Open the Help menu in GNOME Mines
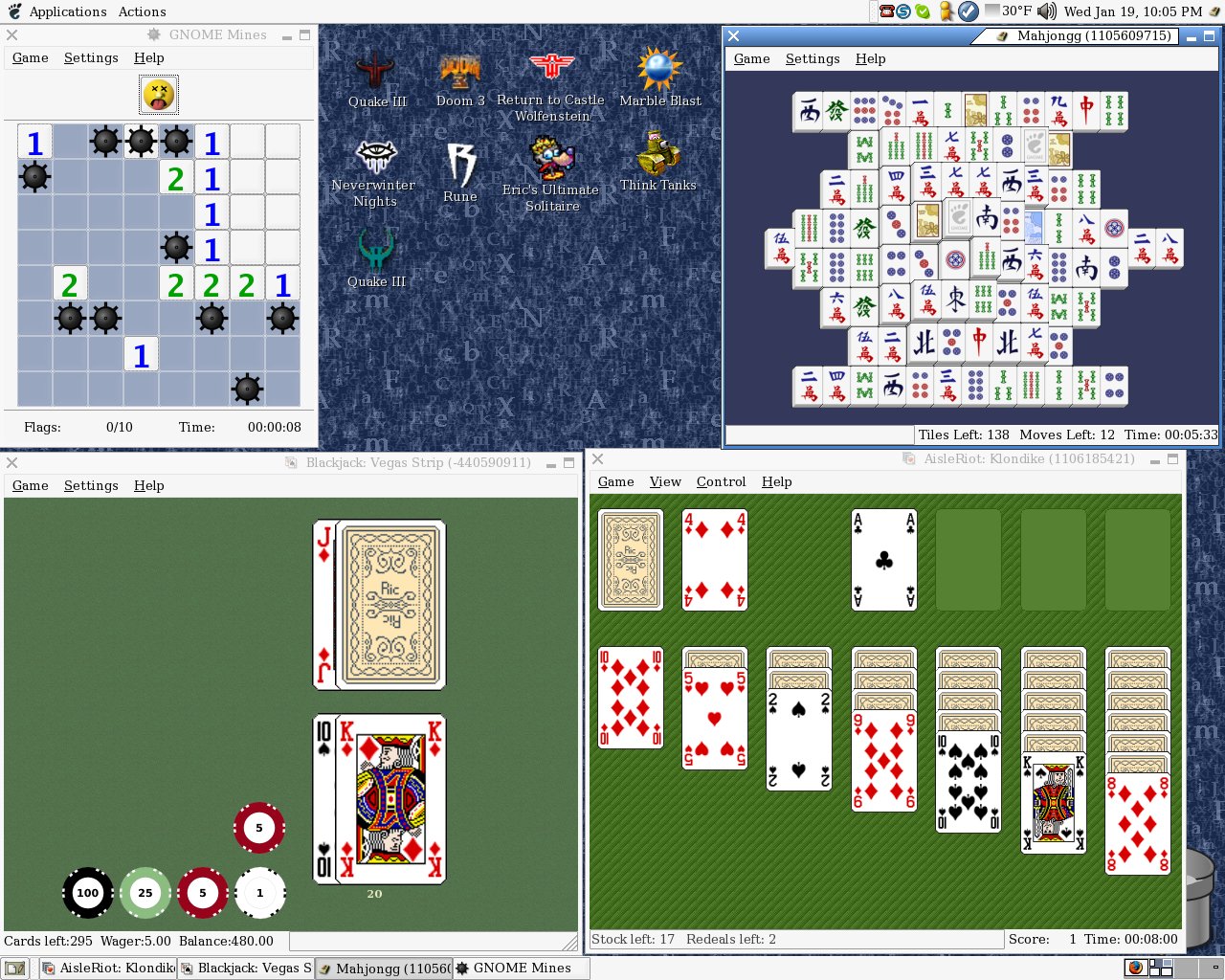Screen dimensions: 1225x980 (x=148, y=57)
